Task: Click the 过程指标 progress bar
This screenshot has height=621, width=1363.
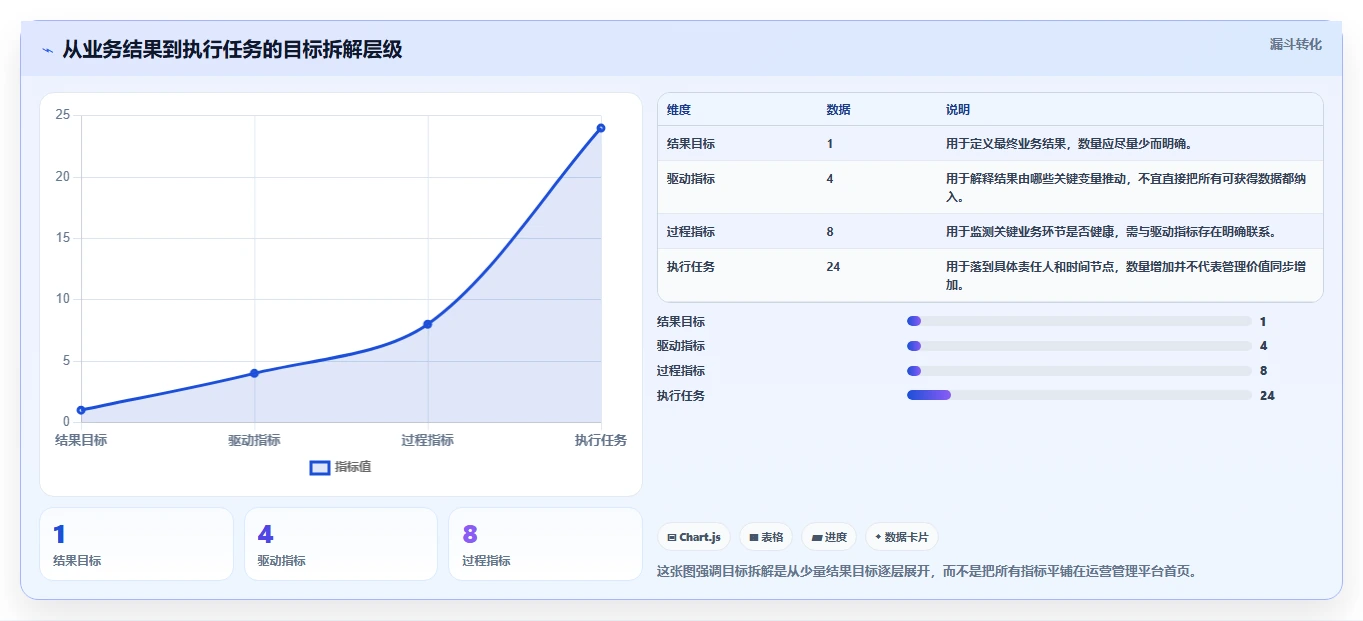Action: (1079, 371)
